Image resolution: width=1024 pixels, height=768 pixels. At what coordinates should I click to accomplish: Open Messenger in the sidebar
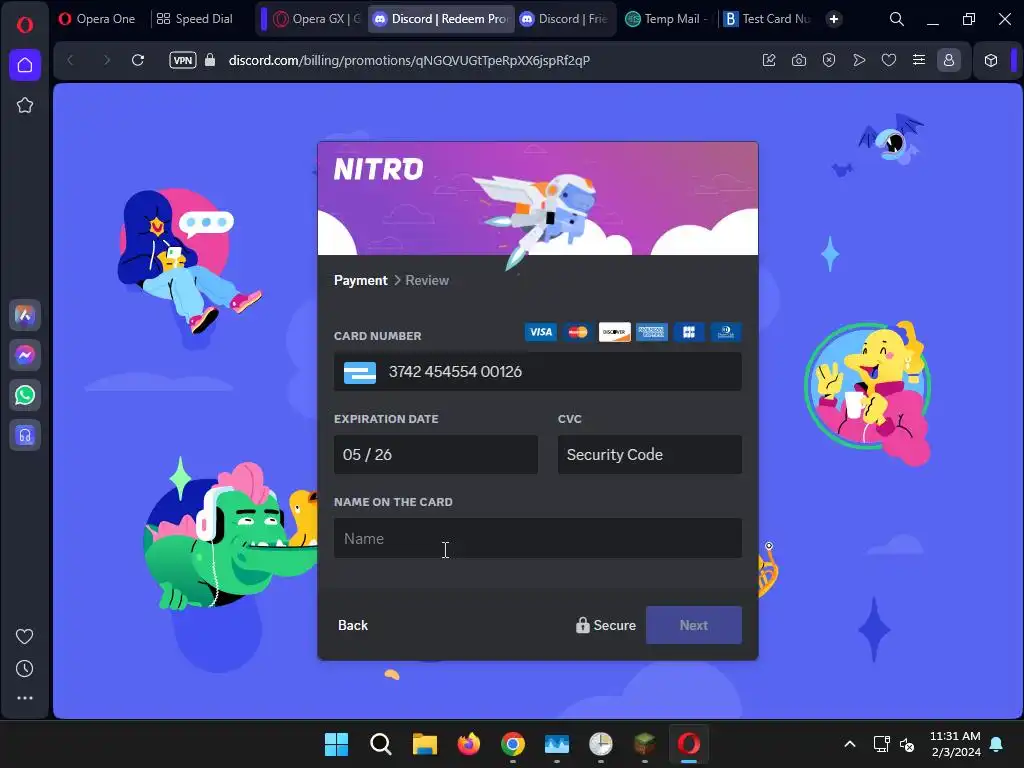tap(25, 355)
